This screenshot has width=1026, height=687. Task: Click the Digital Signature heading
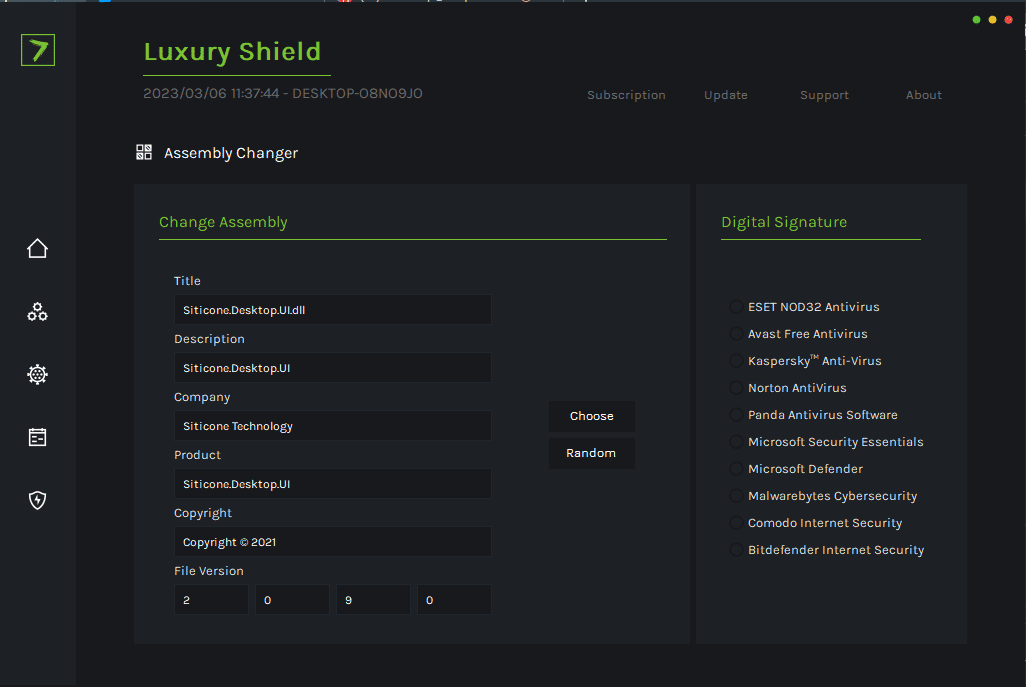(784, 222)
